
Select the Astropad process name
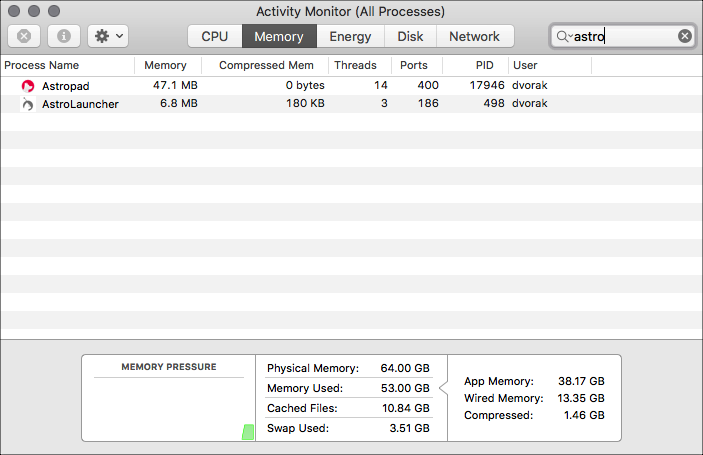(65, 86)
